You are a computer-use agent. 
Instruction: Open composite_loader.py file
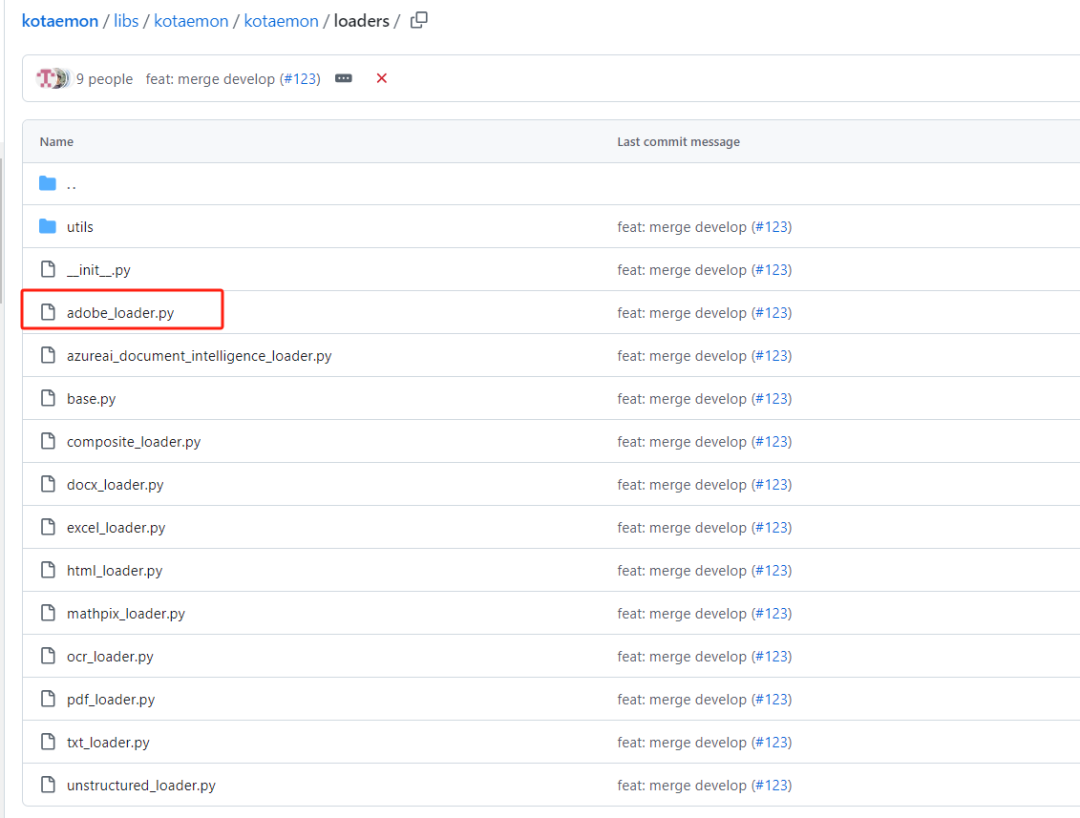(134, 441)
